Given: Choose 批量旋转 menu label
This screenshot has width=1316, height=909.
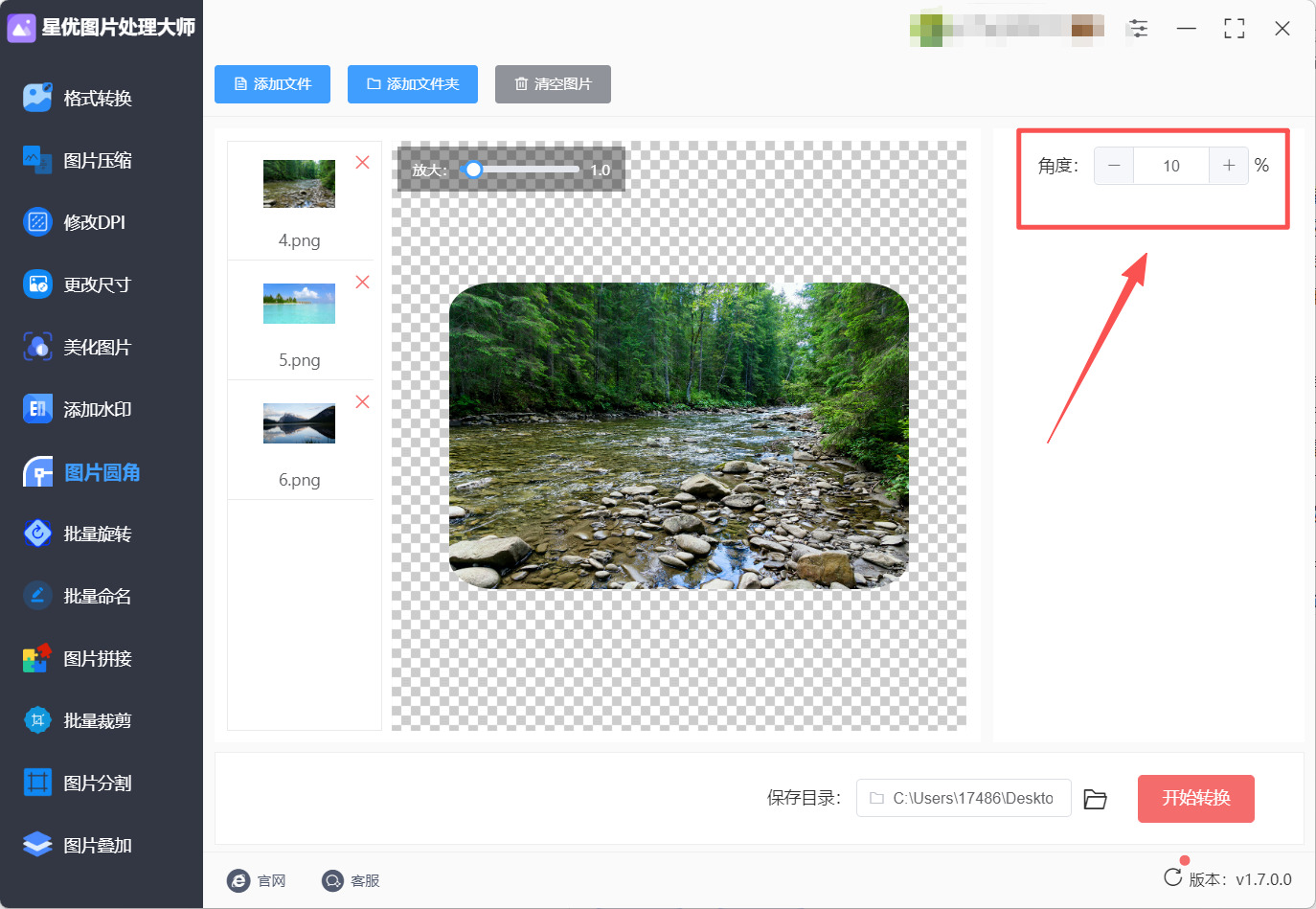Looking at the screenshot, I should 98,534.
